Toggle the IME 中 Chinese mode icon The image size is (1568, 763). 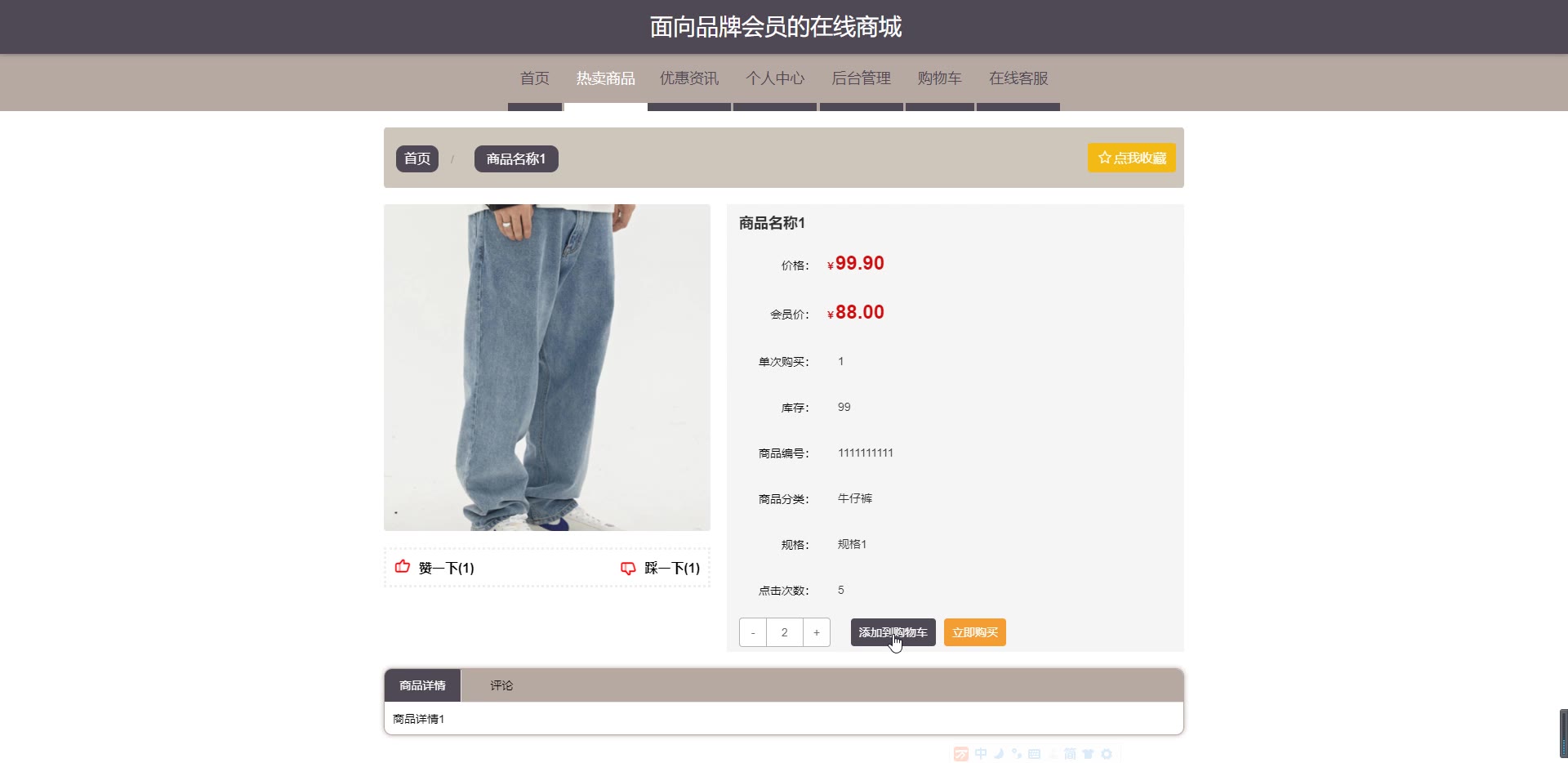point(981,754)
